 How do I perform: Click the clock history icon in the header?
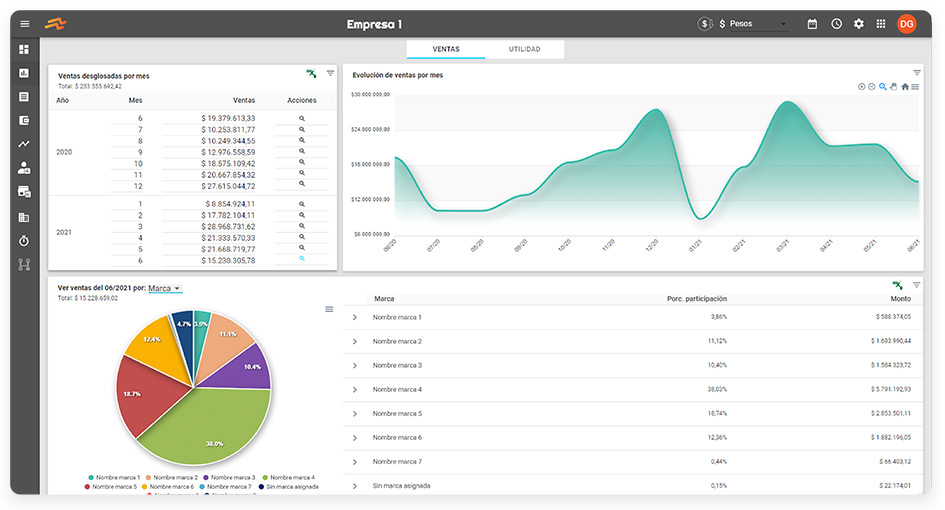[837, 24]
